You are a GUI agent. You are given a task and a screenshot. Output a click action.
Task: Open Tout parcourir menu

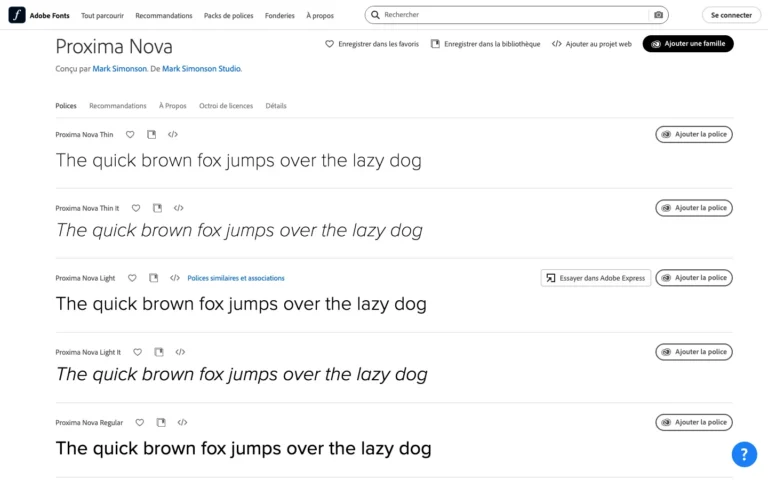click(102, 16)
